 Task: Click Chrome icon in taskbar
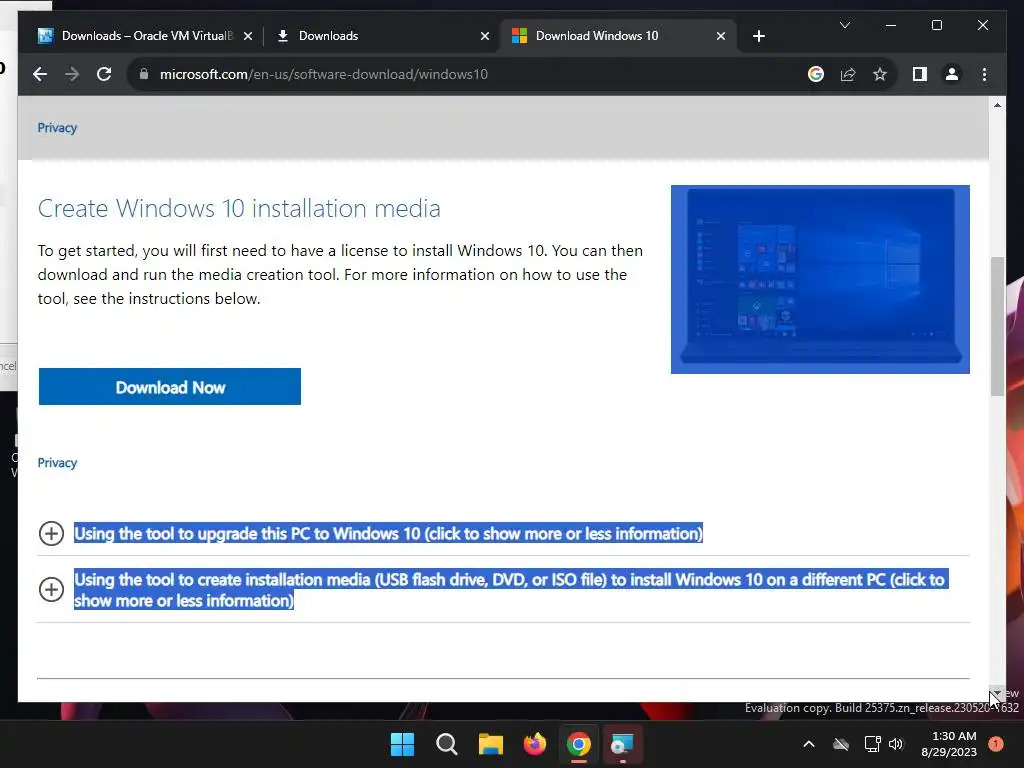(x=579, y=744)
